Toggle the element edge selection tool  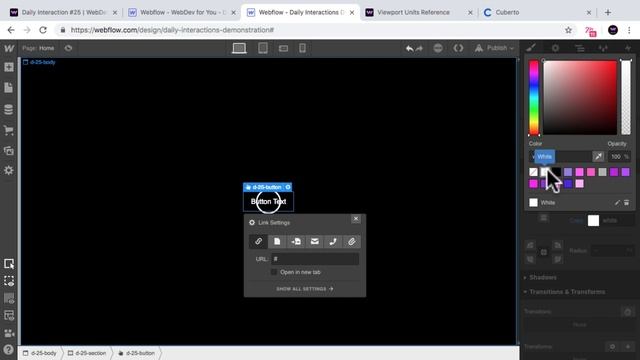(x=9, y=264)
